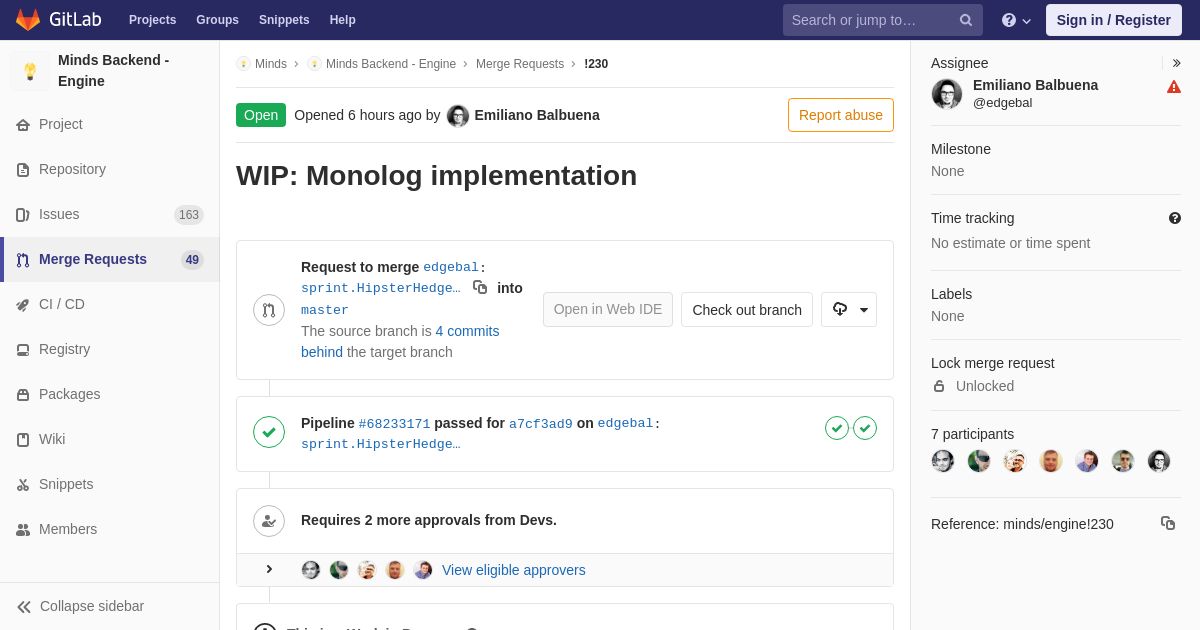1200x630 pixels.
Task: Click Minds Backend - Engine breadcrumb
Action: coord(391,64)
